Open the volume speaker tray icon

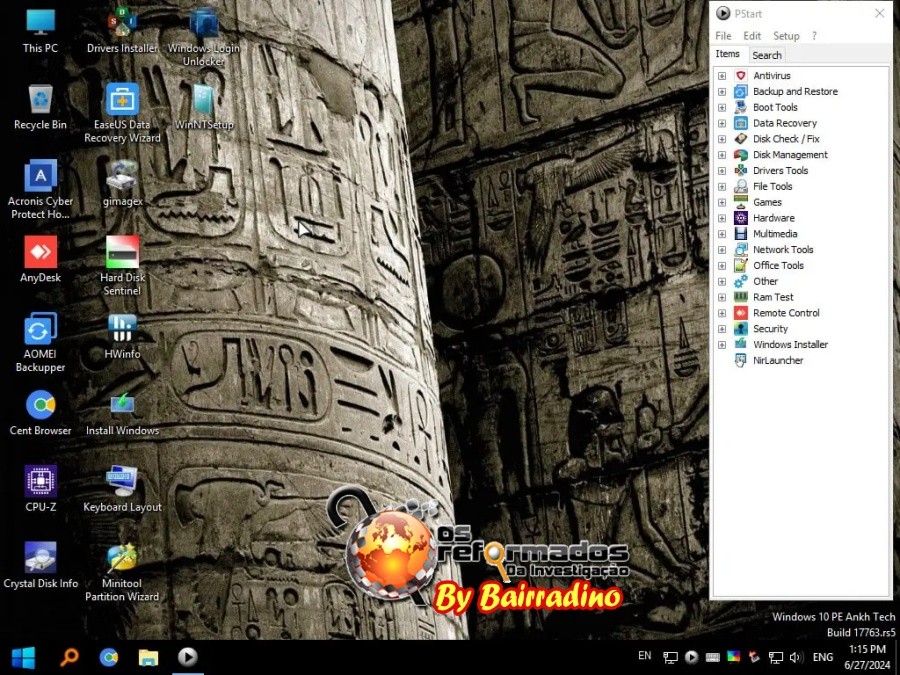pos(796,657)
